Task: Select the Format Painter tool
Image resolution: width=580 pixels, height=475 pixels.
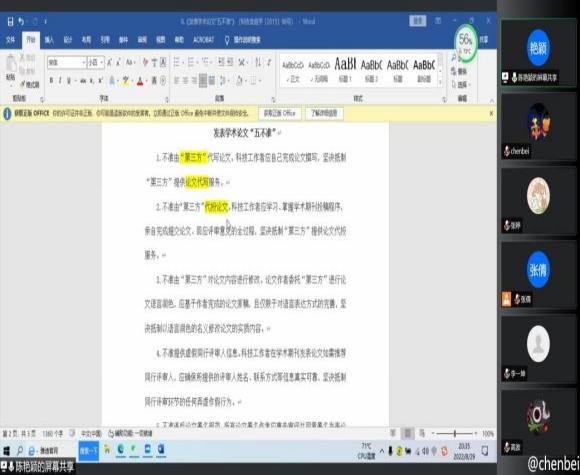Action: click(30, 85)
